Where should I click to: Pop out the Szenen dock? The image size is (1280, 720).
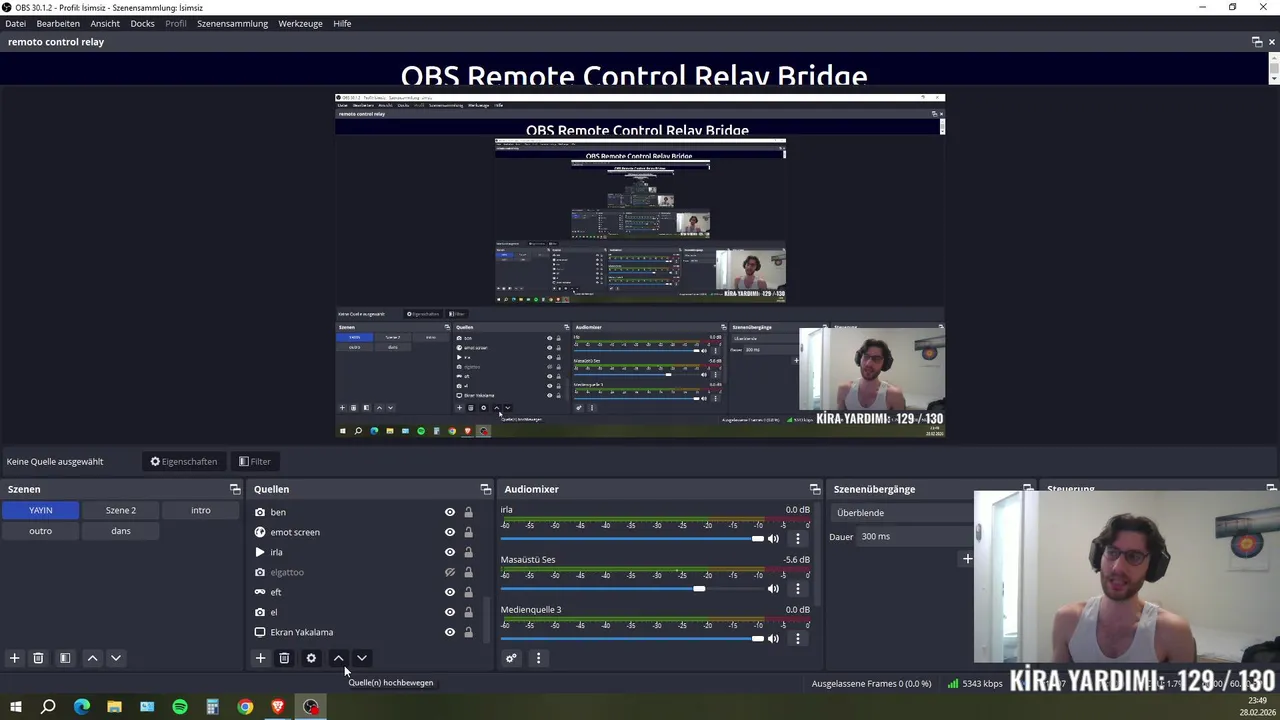[x=235, y=489]
